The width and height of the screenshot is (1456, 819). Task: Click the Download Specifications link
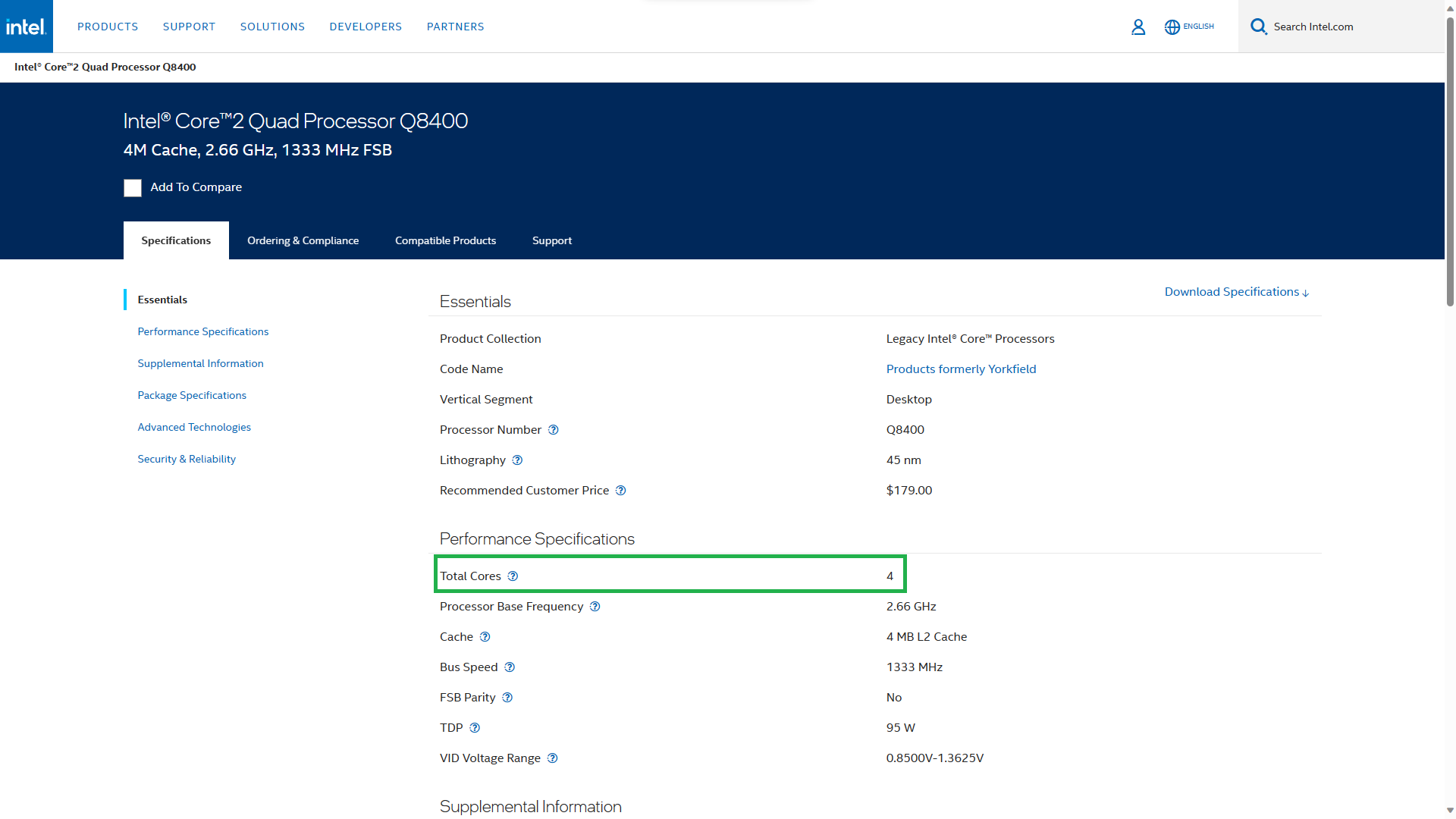coord(1236,292)
